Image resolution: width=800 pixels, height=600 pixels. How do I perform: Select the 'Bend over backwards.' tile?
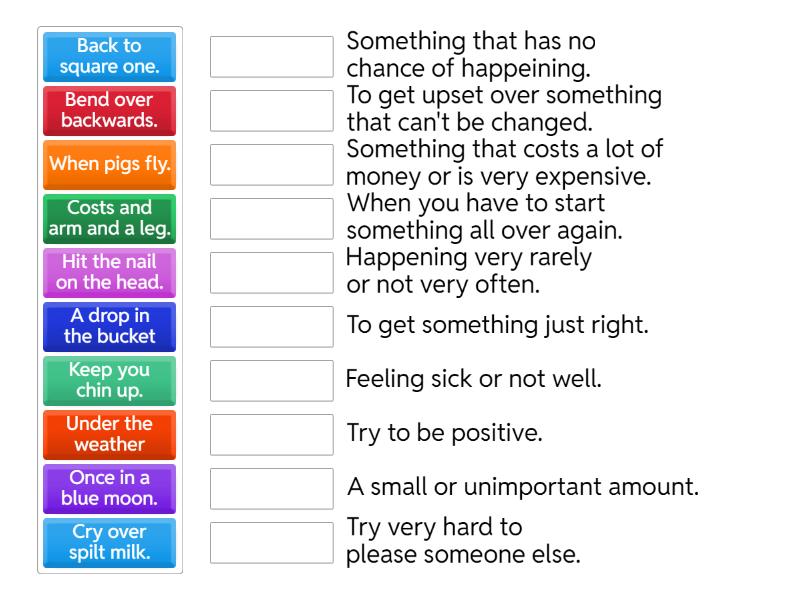[109, 111]
